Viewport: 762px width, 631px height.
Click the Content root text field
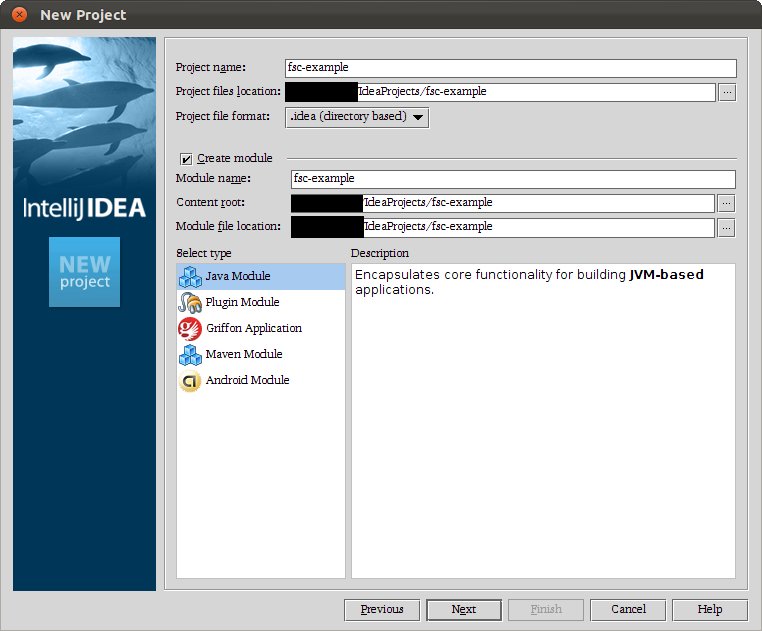click(x=502, y=203)
